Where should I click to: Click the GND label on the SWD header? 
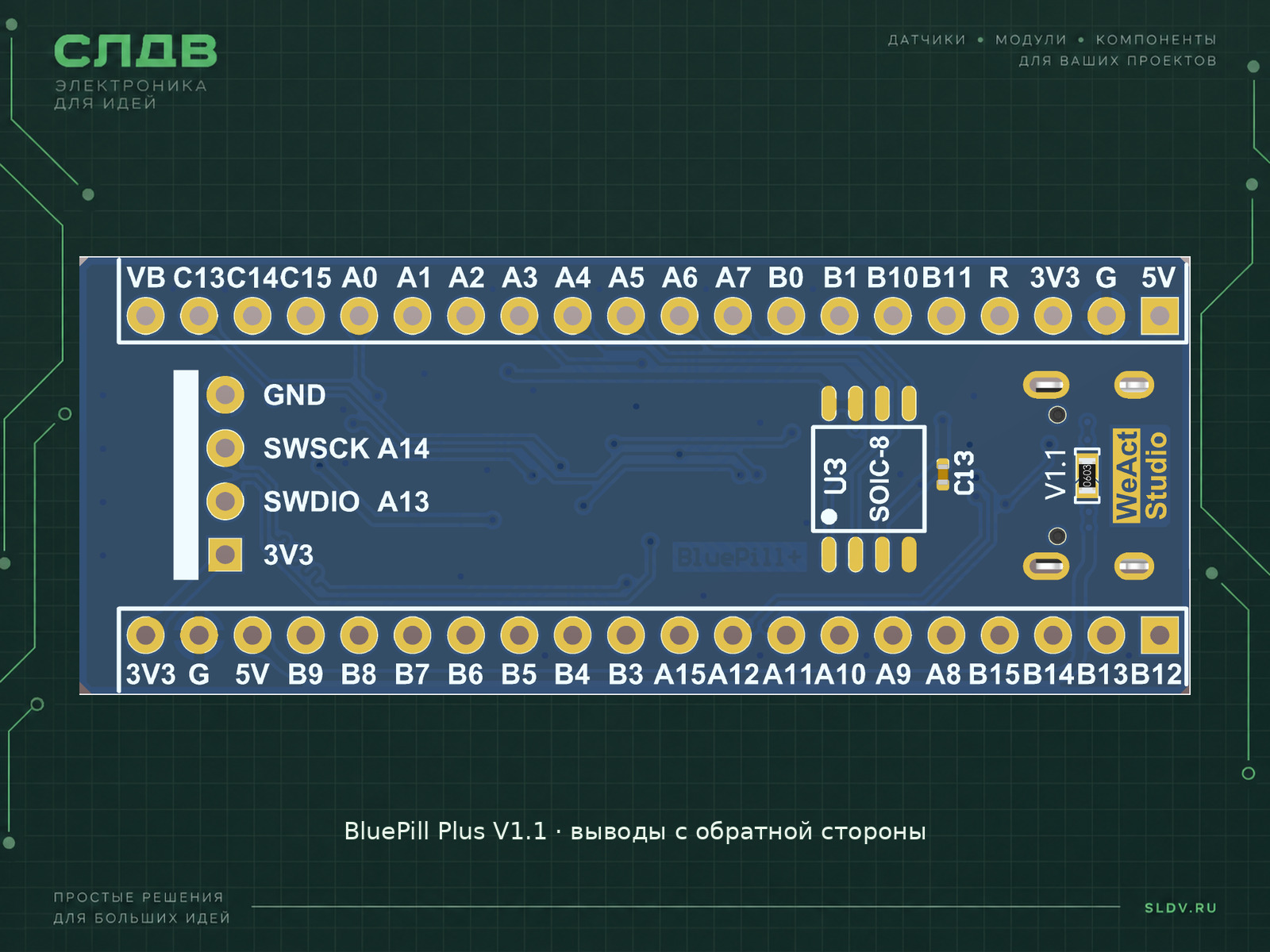294,395
